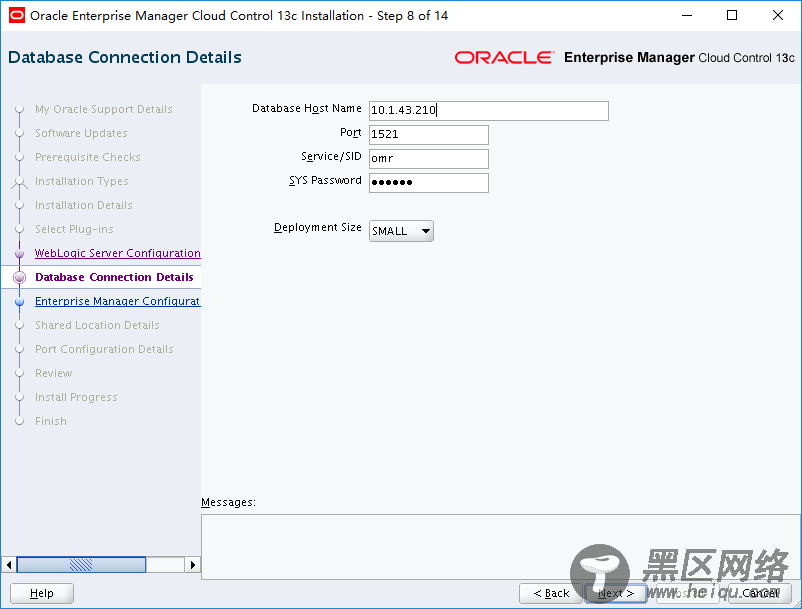Viewport: 802px width, 609px height.
Task: Click the Deployment Size label
Action: (x=318, y=227)
